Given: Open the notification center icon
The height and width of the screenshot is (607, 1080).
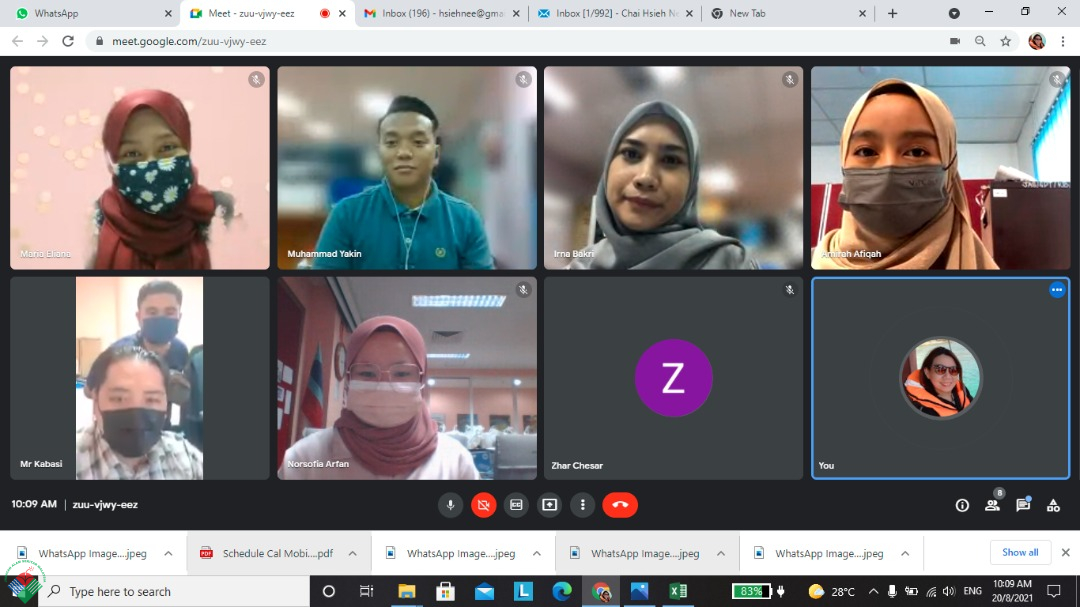Looking at the screenshot, I should click(x=1054, y=591).
